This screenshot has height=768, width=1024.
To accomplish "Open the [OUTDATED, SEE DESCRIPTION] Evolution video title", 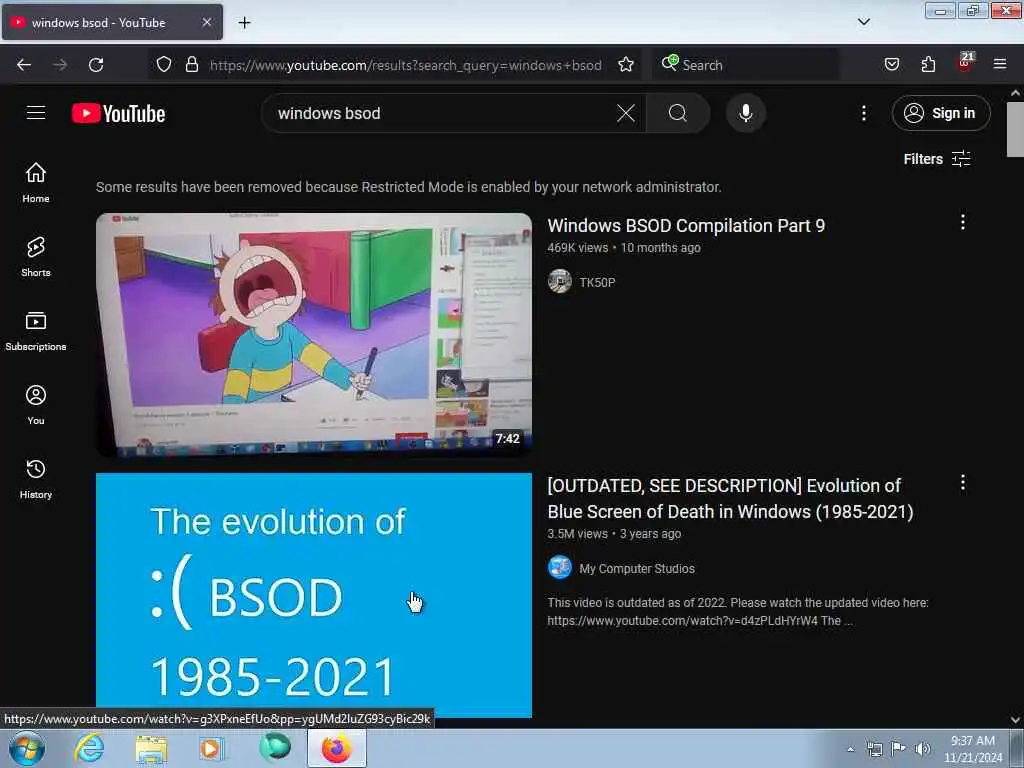I will click(x=730, y=498).
